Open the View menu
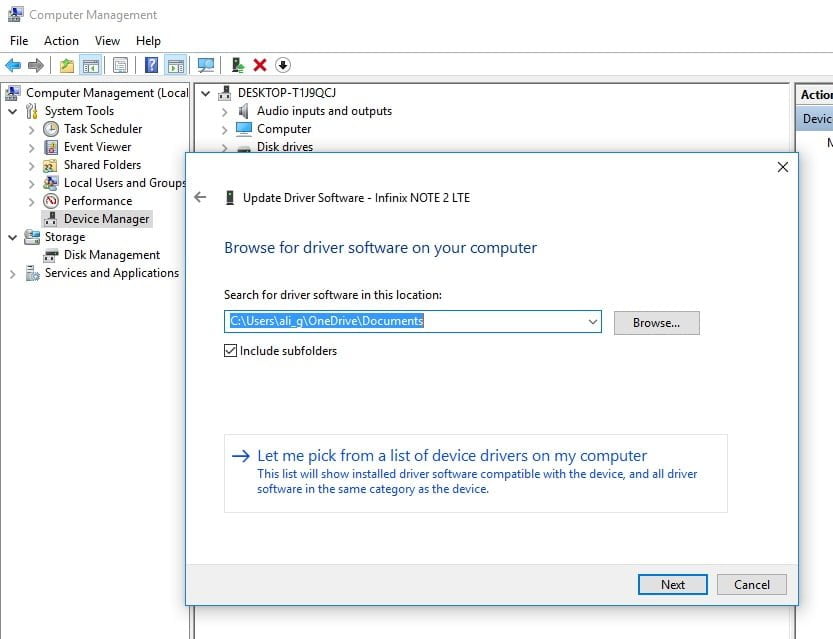 click(x=107, y=41)
